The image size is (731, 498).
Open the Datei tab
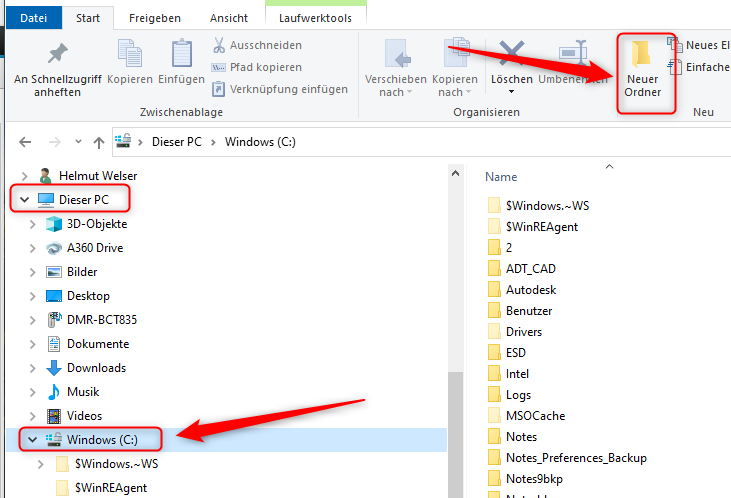pos(33,18)
